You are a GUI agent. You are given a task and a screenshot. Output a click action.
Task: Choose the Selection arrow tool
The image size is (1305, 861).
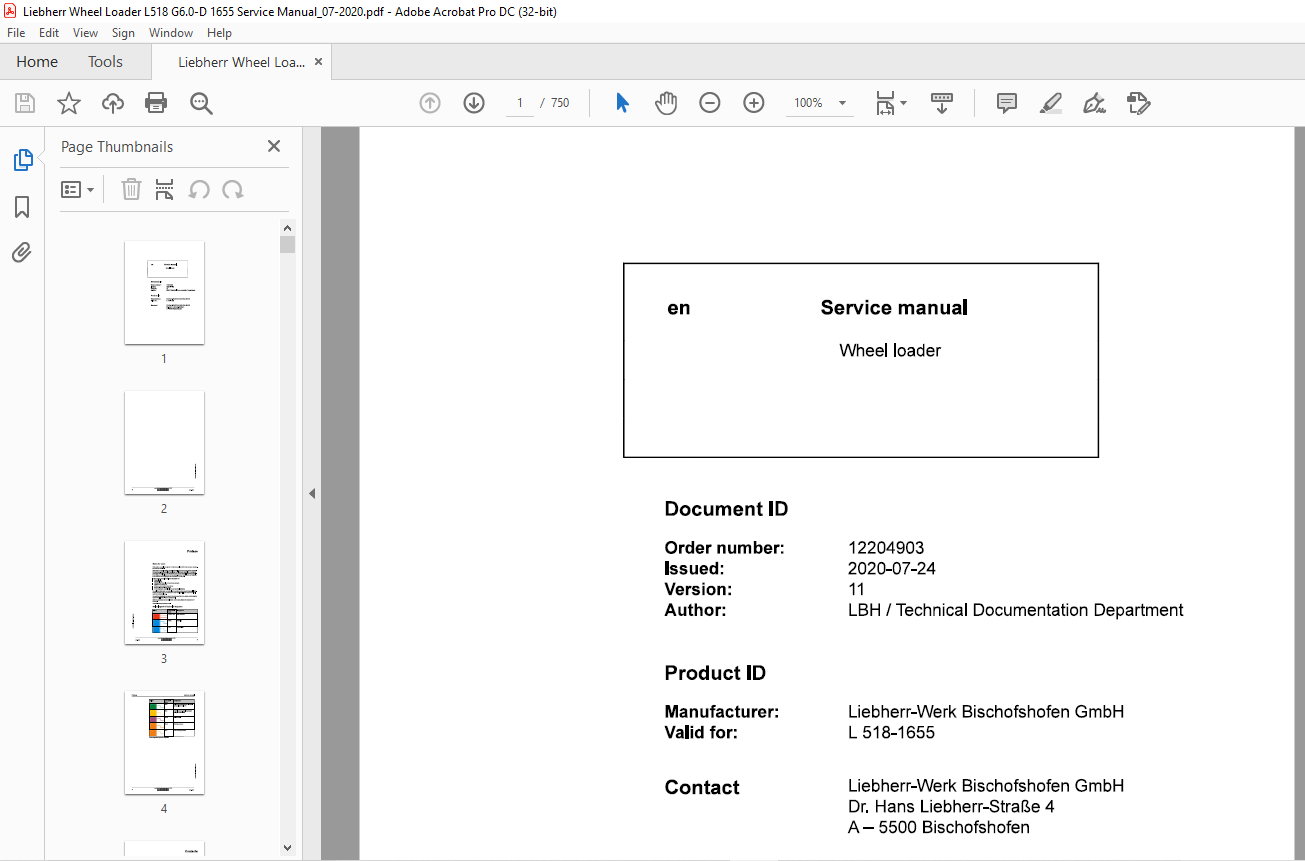pyautogui.click(x=622, y=103)
